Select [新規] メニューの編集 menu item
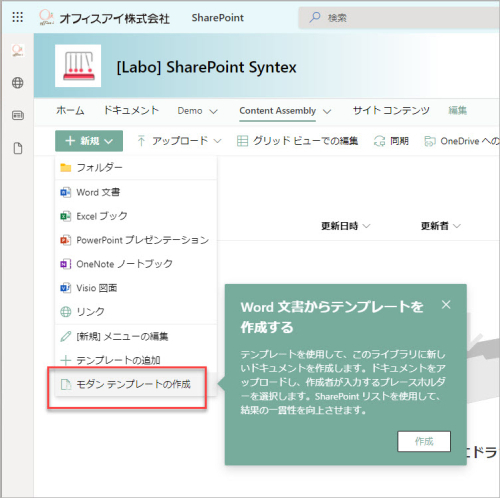 (x=136, y=337)
